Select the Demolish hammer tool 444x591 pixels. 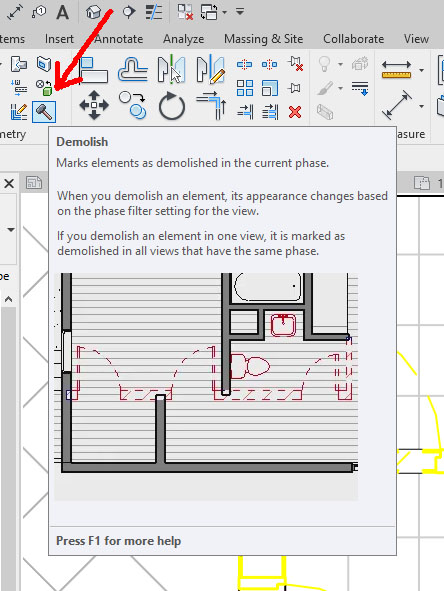coord(44,112)
